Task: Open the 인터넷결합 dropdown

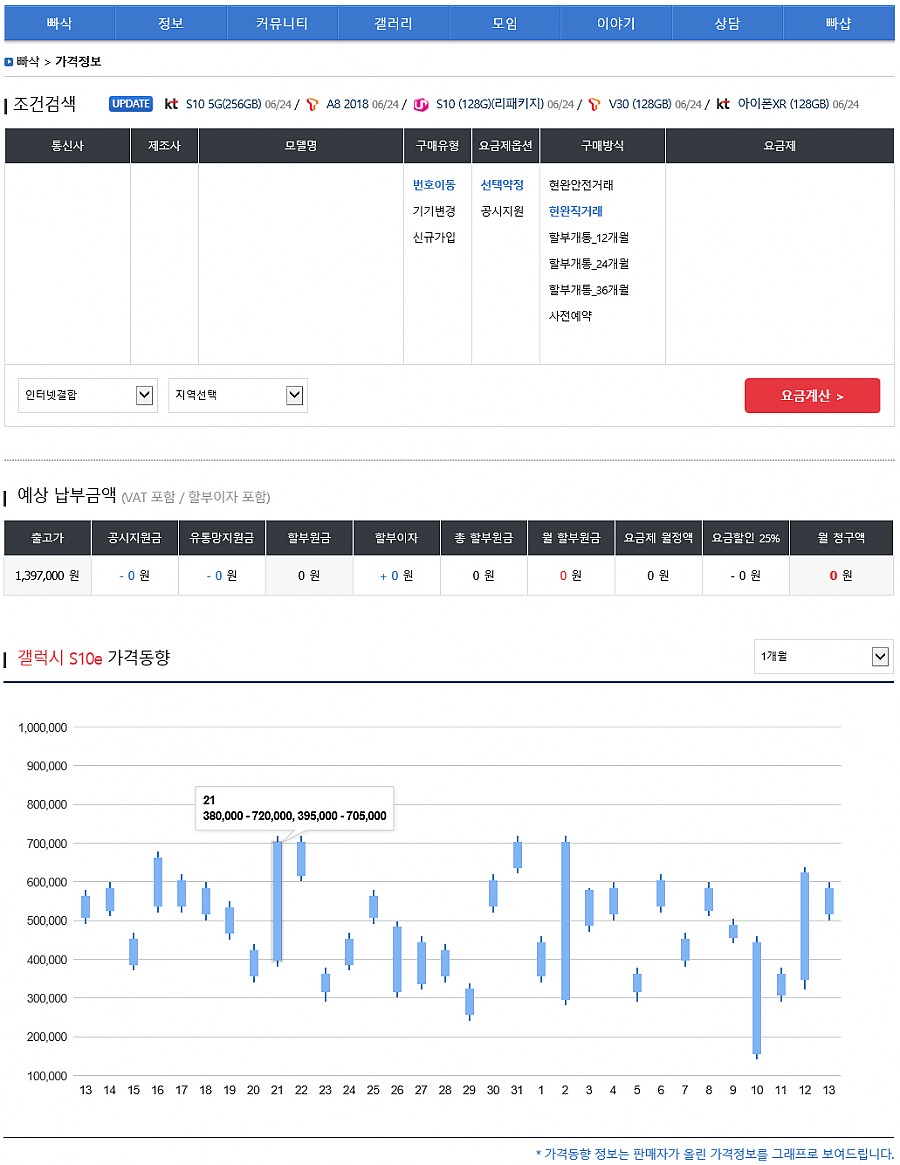Action: coord(87,395)
